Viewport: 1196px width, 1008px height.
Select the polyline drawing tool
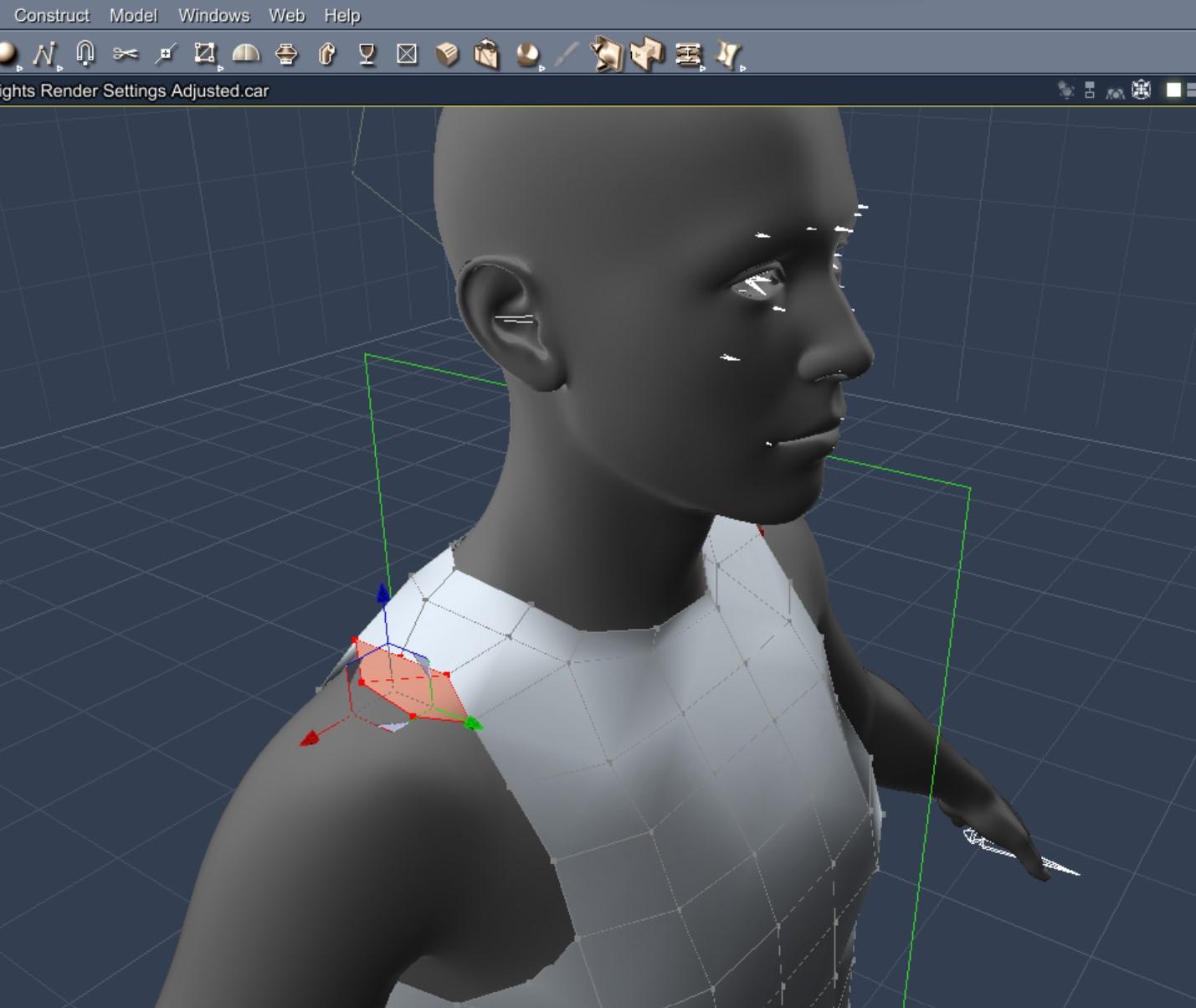pos(44,54)
